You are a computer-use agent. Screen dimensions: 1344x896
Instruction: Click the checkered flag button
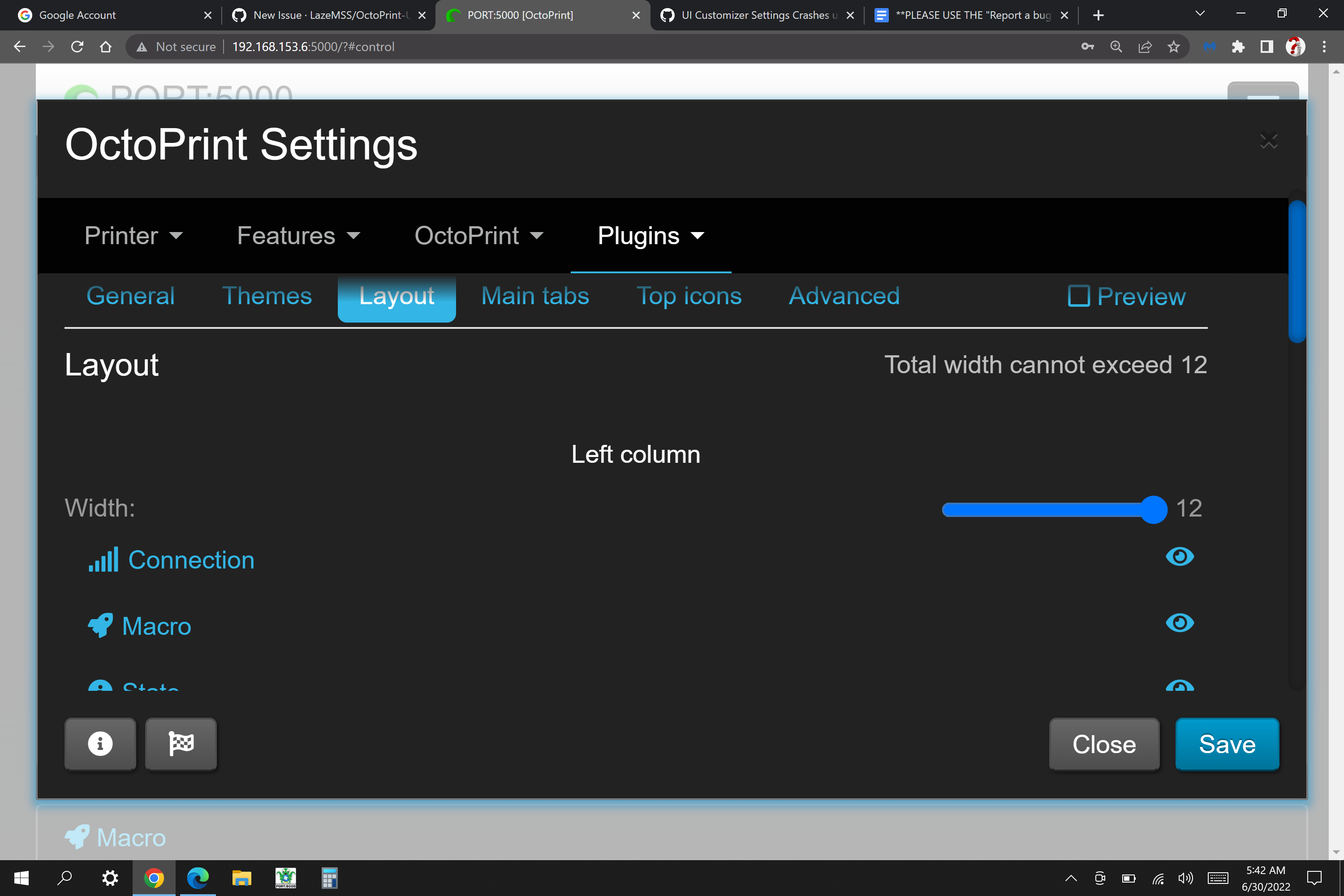[181, 744]
